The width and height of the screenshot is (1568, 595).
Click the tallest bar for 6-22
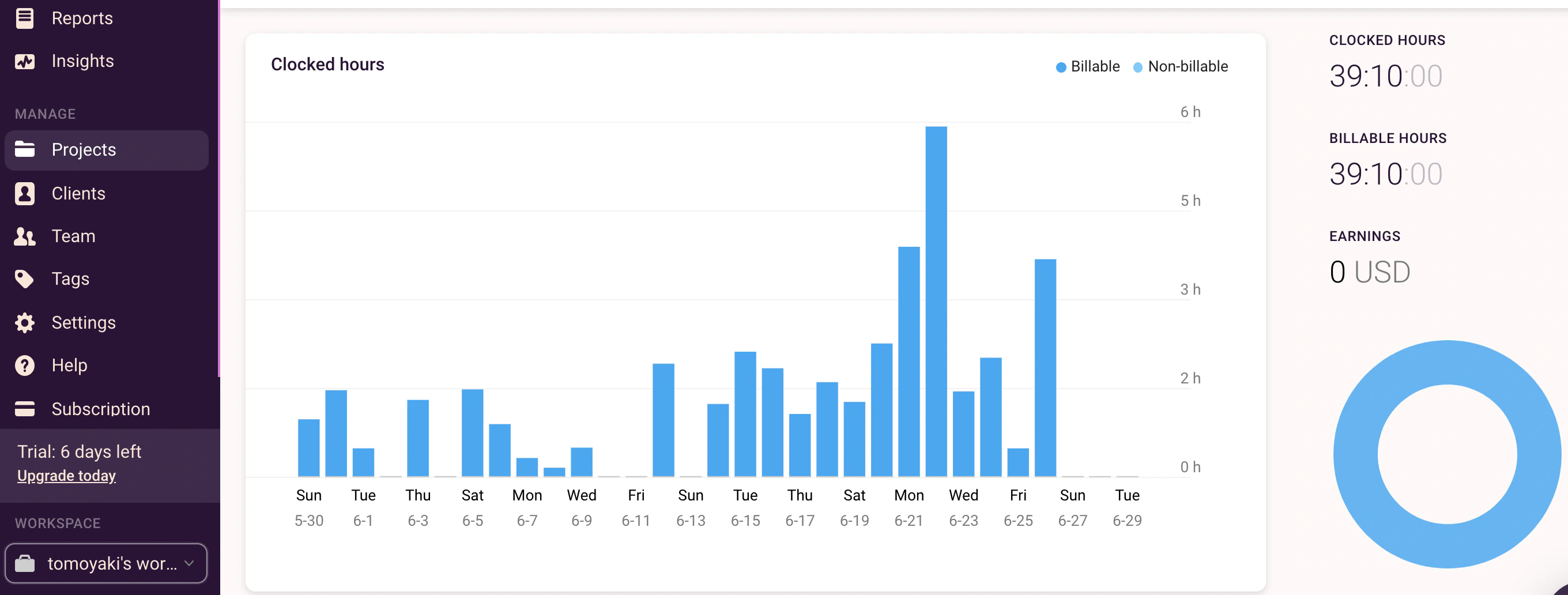[x=936, y=302]
